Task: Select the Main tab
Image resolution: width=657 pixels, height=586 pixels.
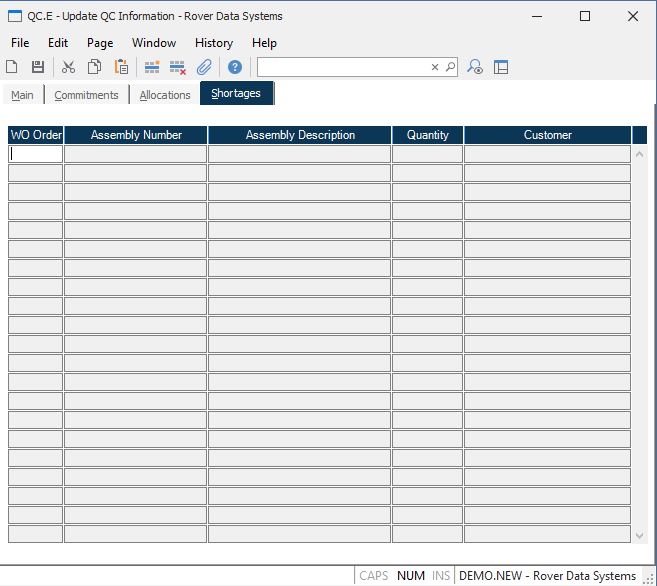Action: 22,95
